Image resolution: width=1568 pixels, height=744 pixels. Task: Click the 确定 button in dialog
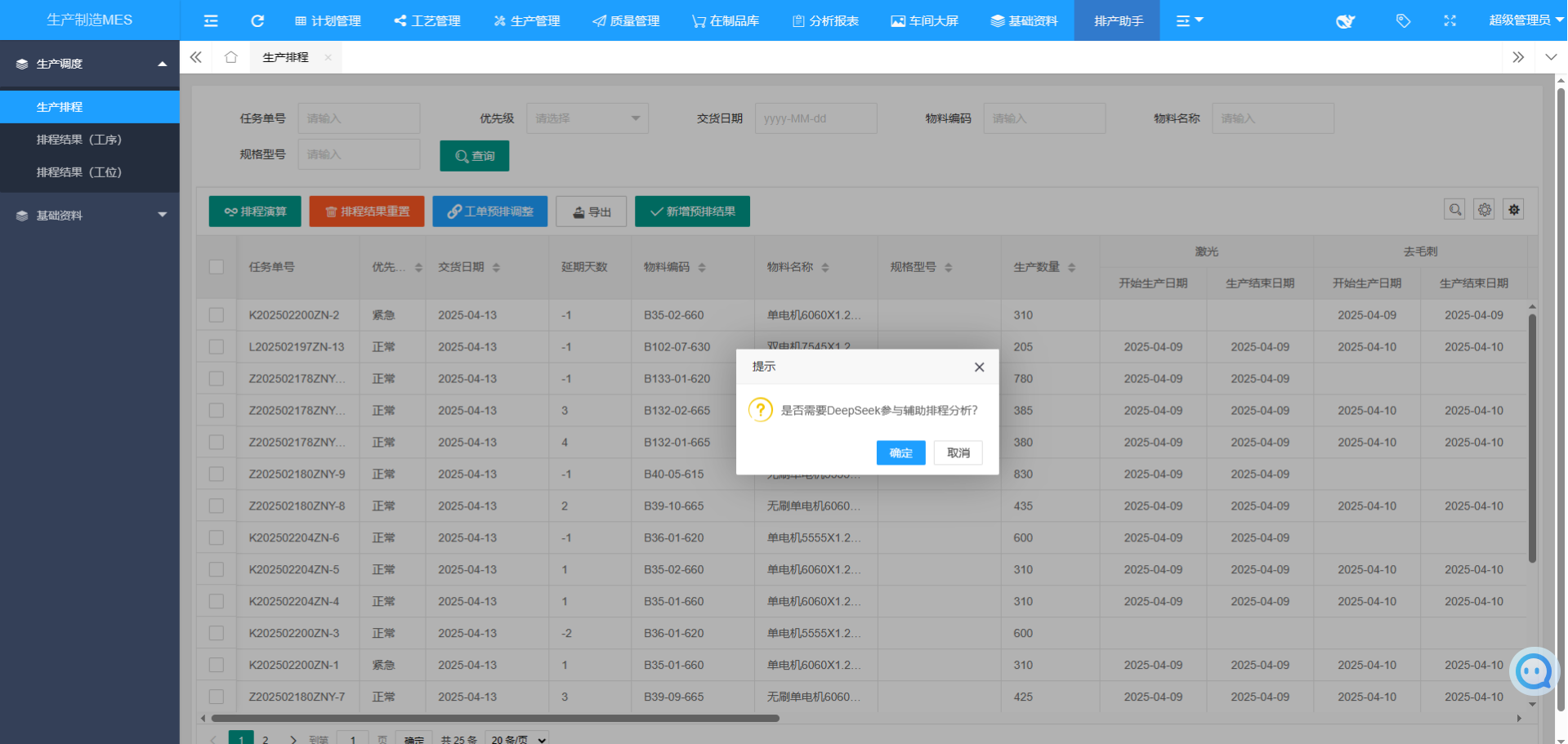pyautogui.click(x=900, y=452)
